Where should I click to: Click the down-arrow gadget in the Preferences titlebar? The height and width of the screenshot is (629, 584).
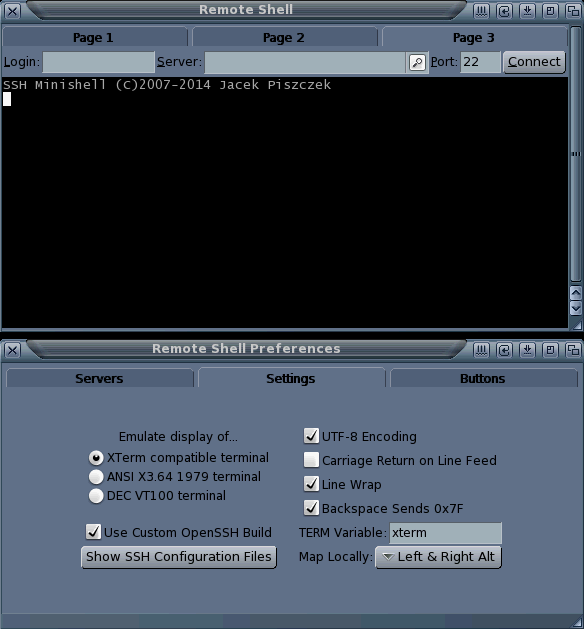tap(527, 350)
